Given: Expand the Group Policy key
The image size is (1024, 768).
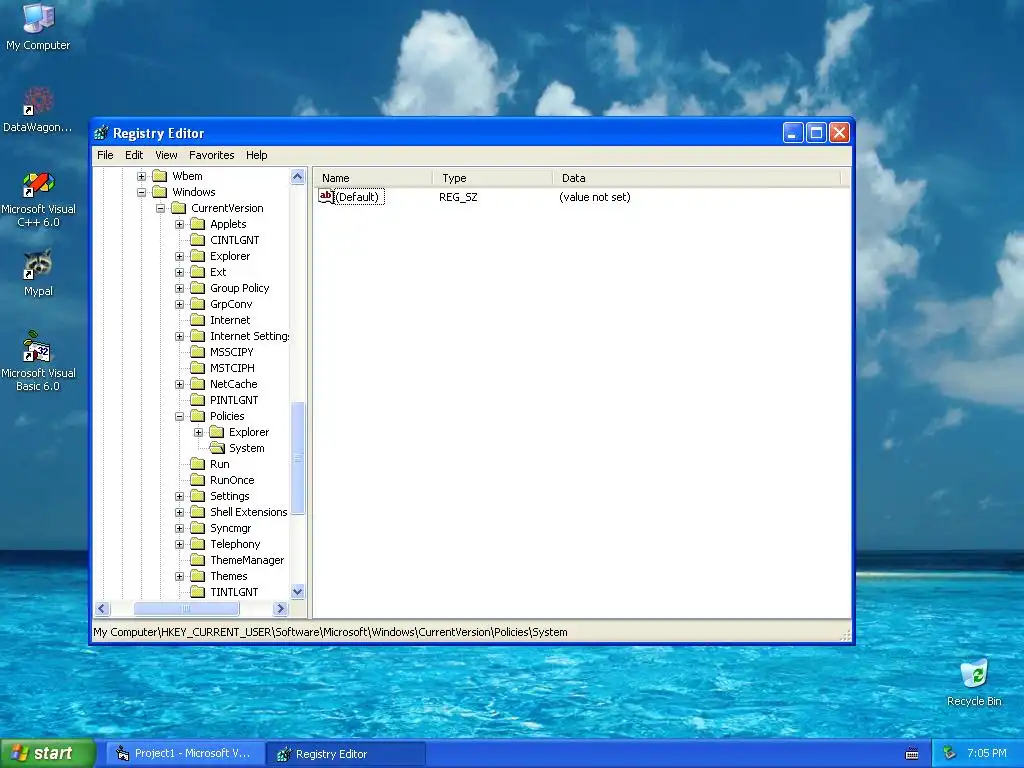Looking at the screenshot, I should click(179, 288).
